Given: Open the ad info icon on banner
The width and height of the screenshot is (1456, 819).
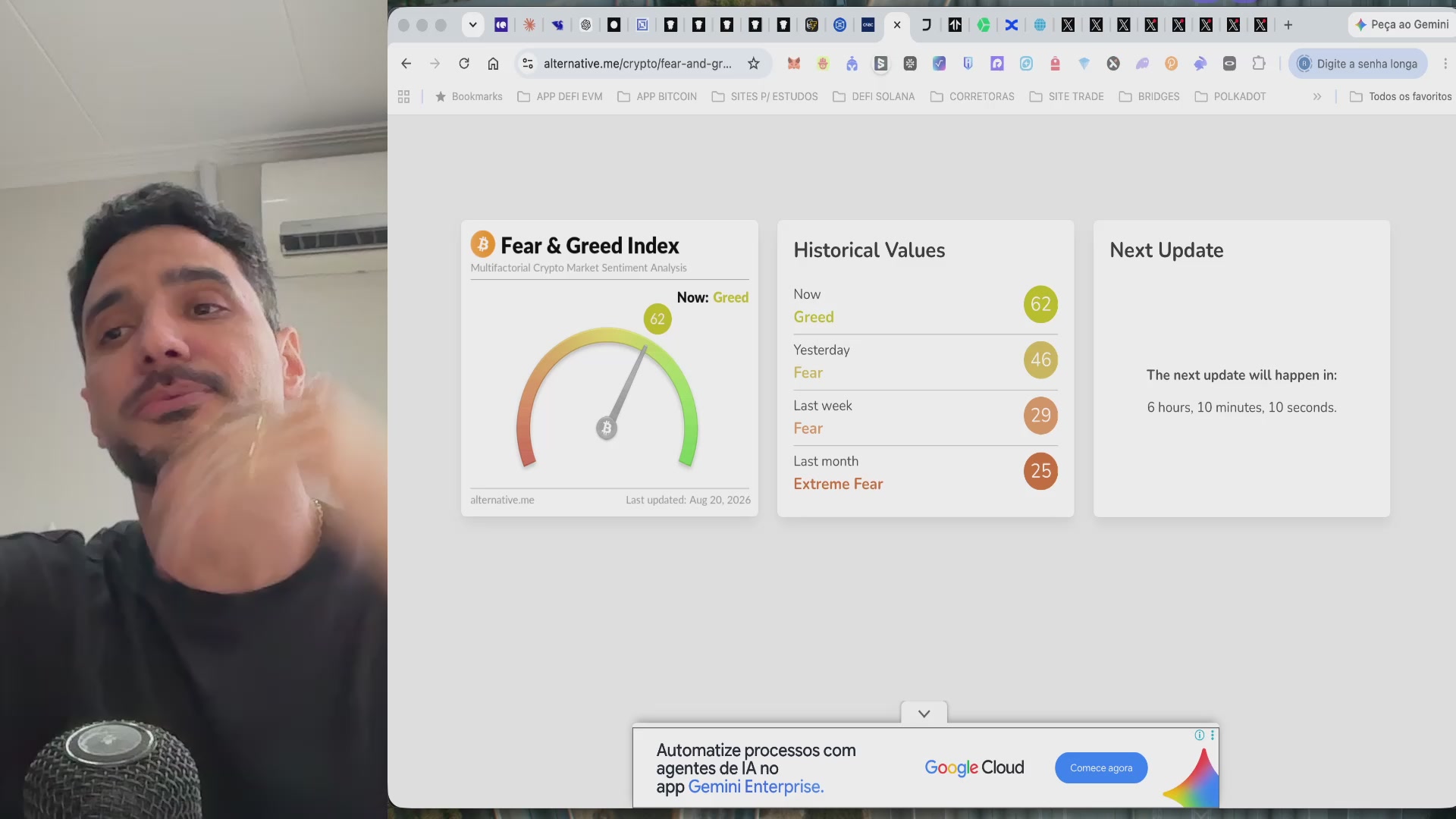Looking at the screenshot, I should pos(1200,735).
